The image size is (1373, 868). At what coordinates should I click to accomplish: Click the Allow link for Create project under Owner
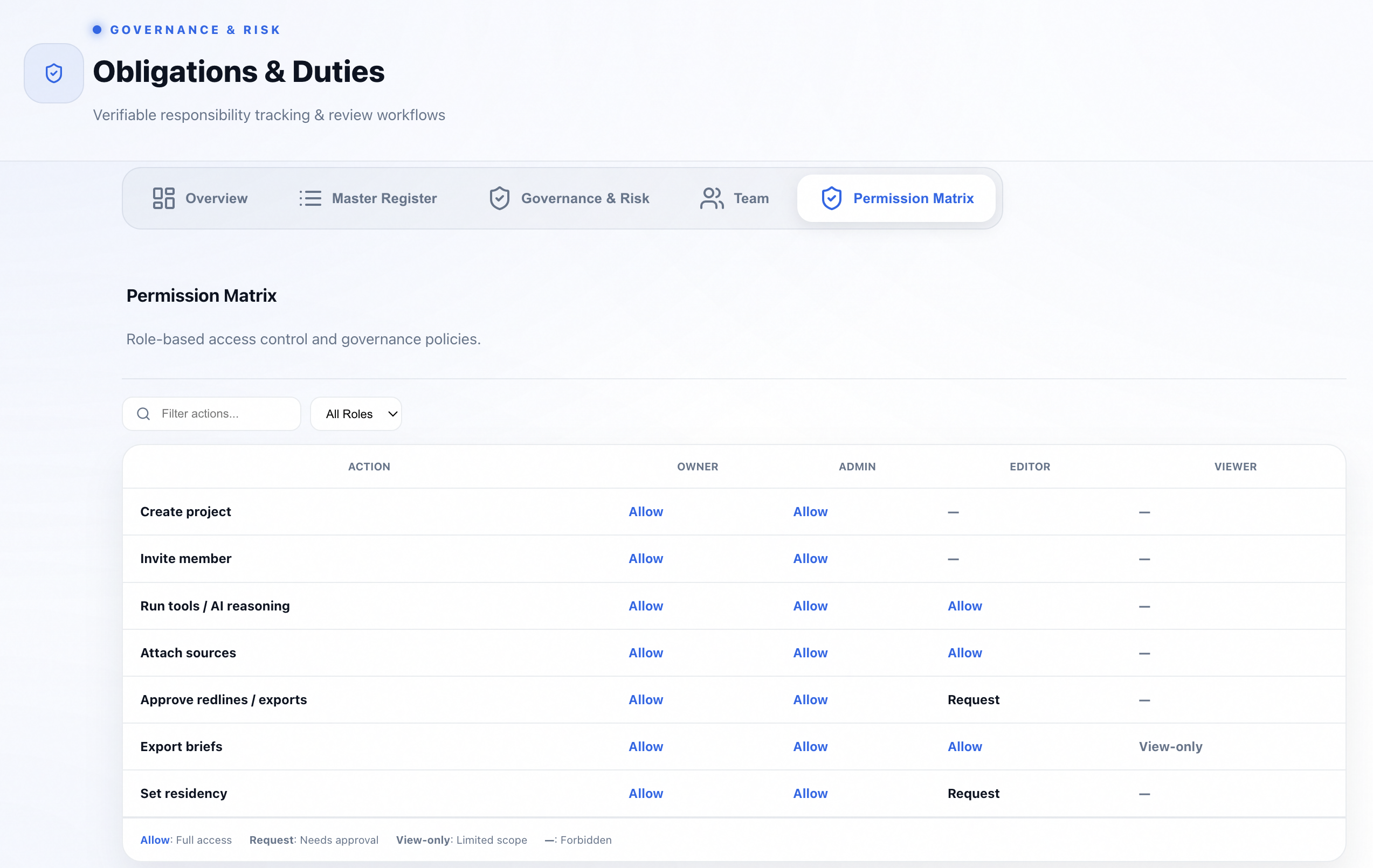pos(645,511)
